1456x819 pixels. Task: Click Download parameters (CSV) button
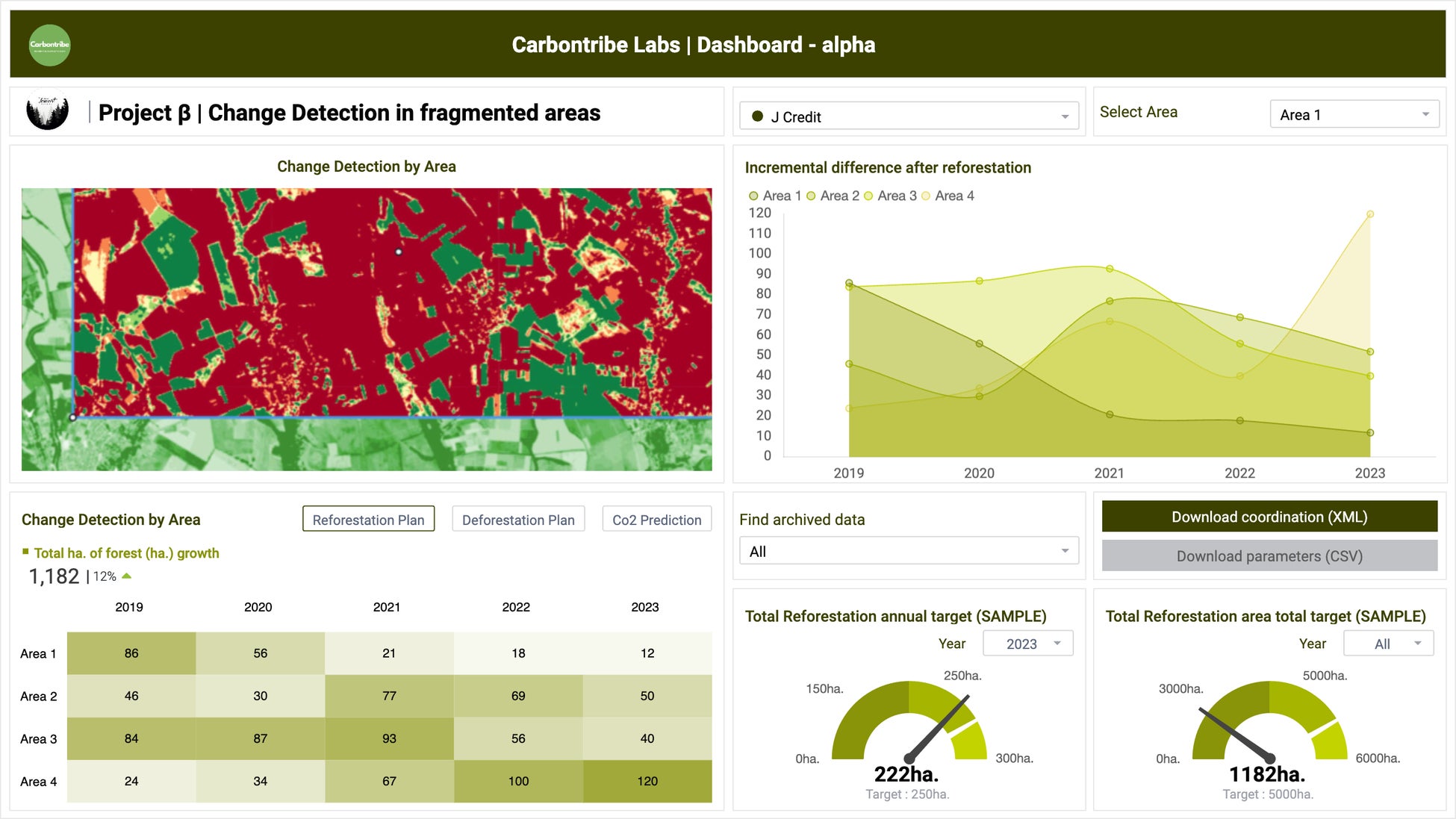coord(1269,555)
